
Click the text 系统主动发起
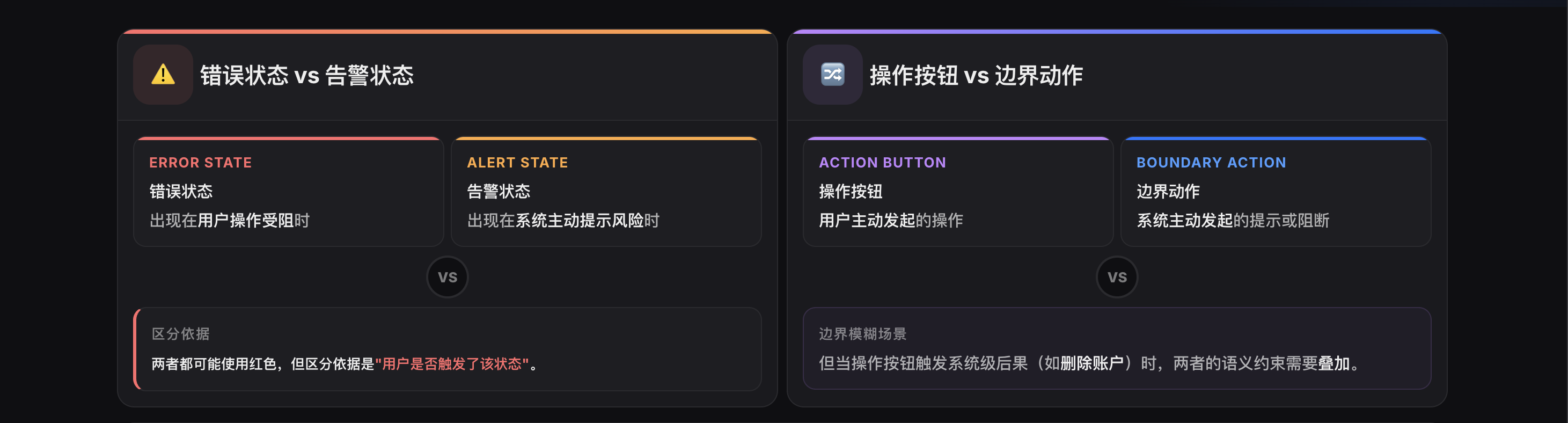click(1184, 220)
